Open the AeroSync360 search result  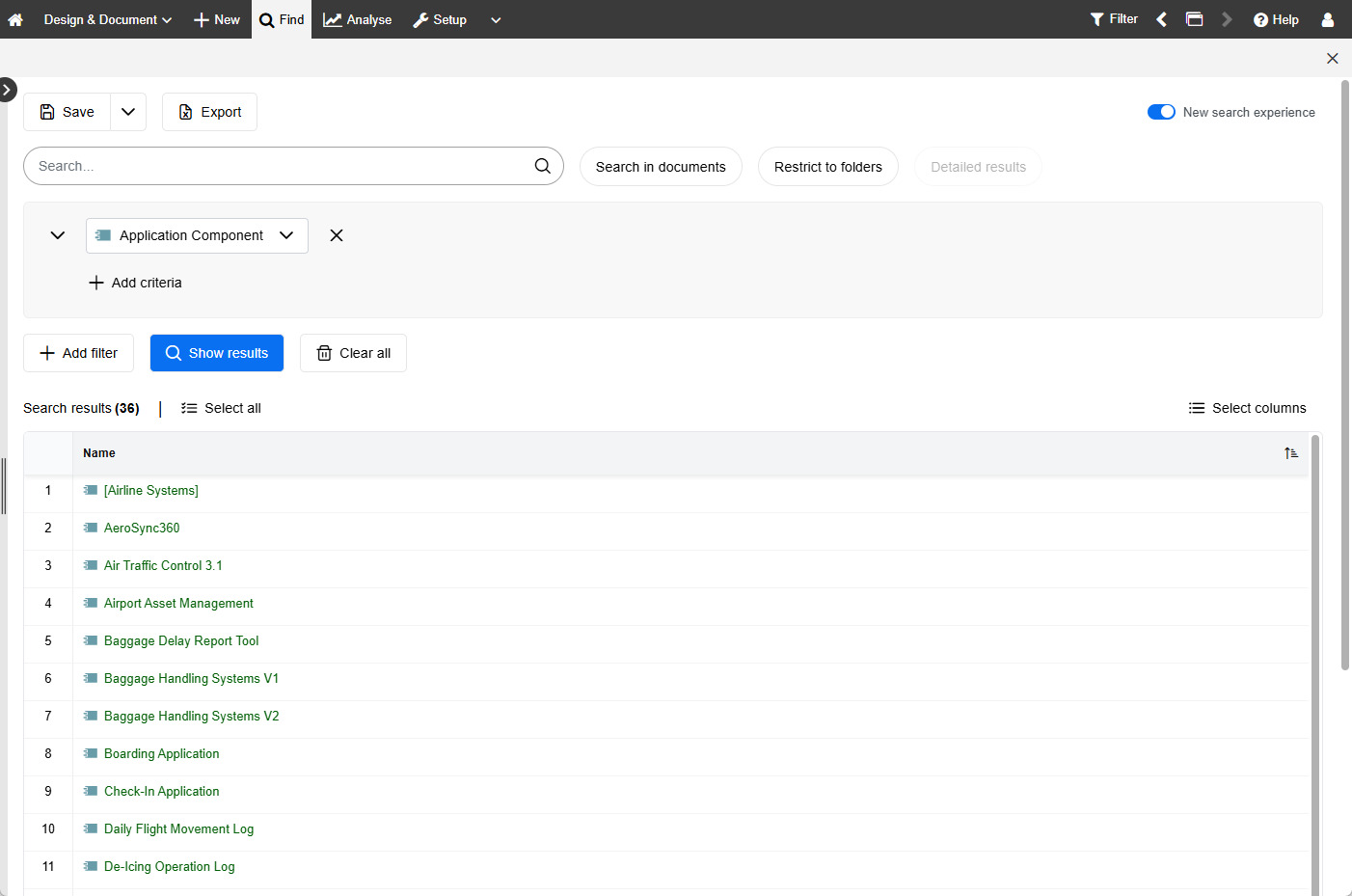point(141,528)
